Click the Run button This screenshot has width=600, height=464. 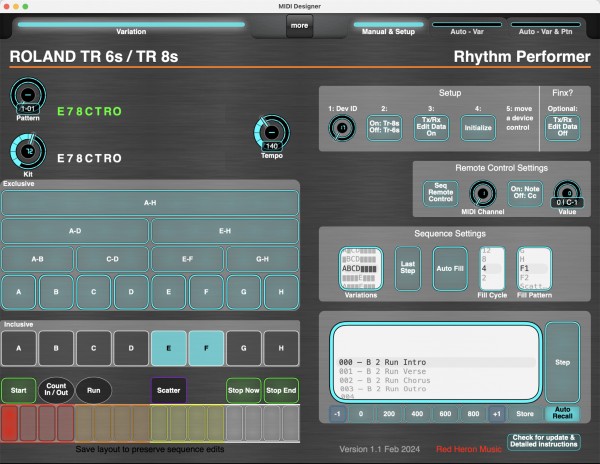[x=94, y=391]
